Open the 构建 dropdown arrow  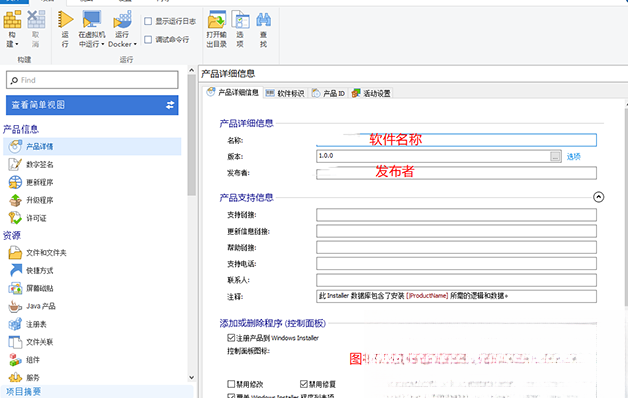pyautogui.click(x=17, y=44)
